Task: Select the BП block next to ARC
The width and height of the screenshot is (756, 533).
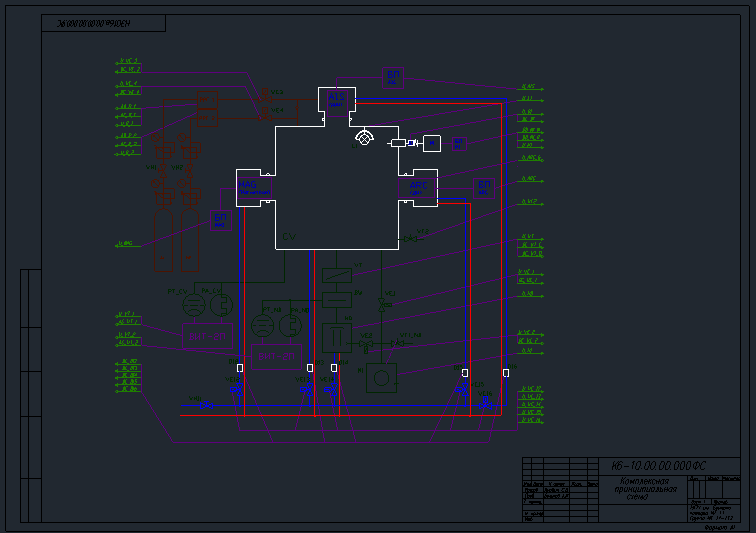Action: 485,187
